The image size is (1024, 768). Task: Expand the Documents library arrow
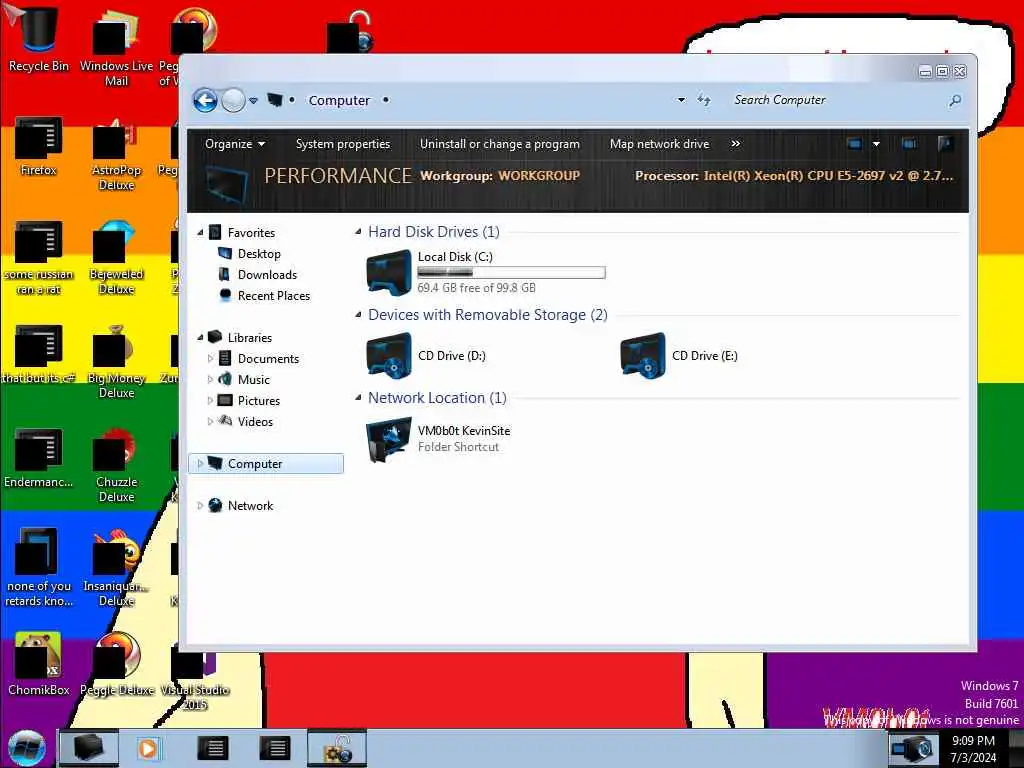coord(210,359)
